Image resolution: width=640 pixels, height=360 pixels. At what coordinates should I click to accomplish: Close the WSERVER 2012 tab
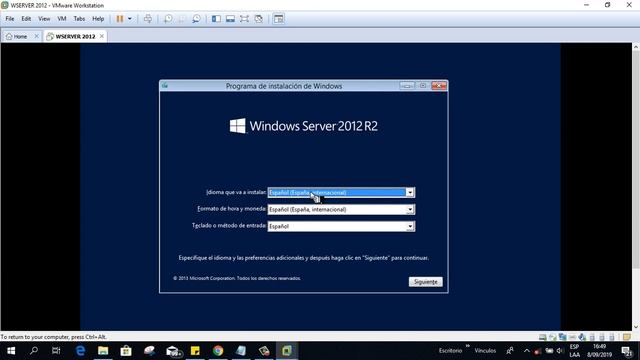(102, 36)
